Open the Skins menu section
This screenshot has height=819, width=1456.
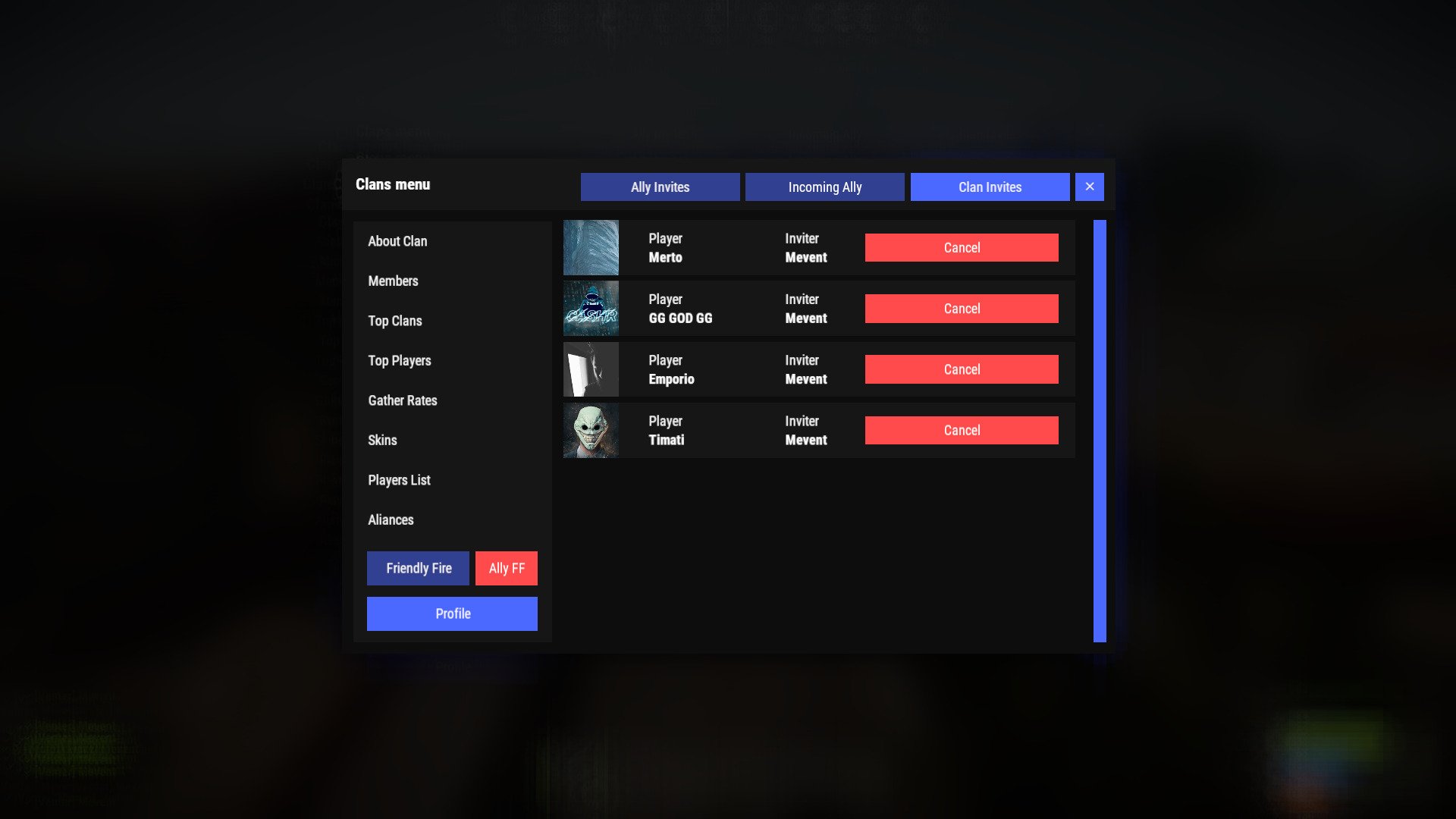coord(383,440)
